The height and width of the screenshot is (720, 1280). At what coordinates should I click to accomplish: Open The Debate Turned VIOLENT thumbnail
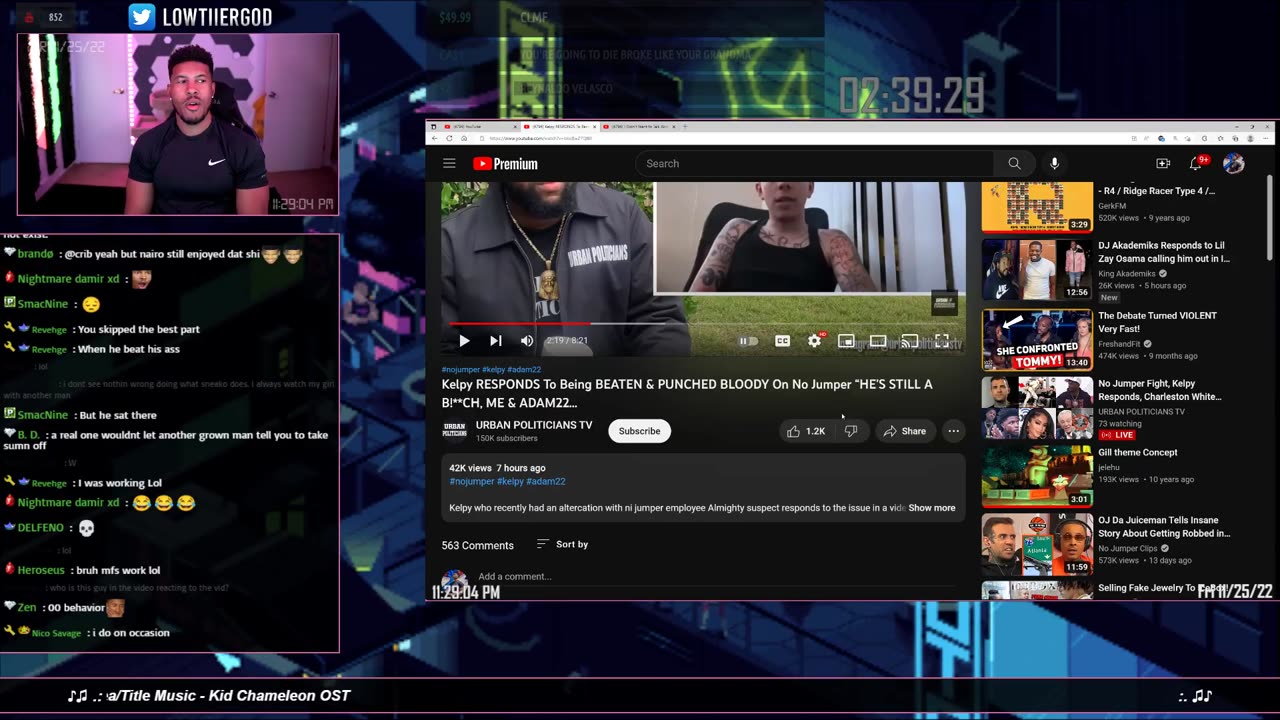click(1037, 340)
